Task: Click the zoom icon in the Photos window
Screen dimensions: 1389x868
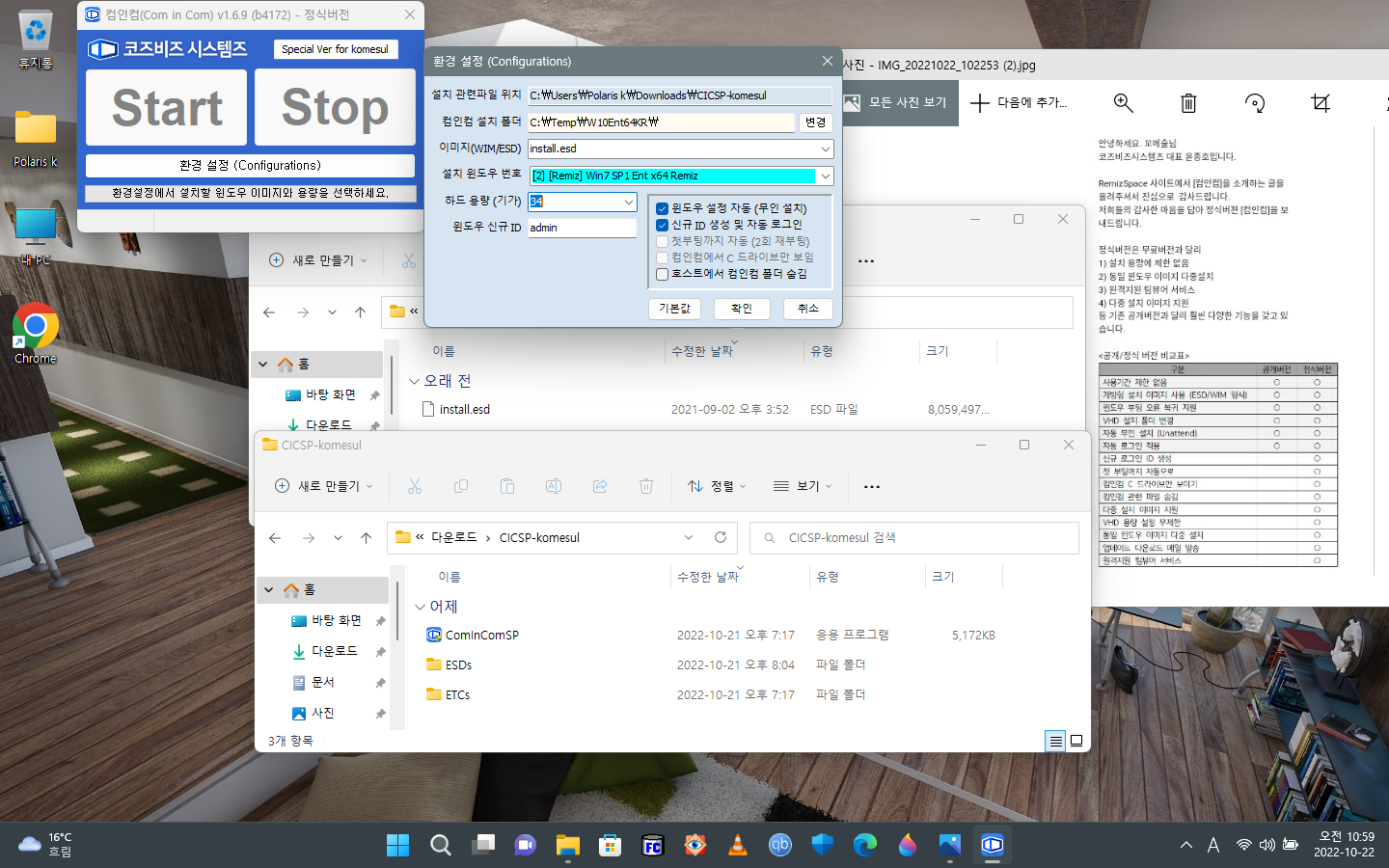Action: tap(1123, 102)
